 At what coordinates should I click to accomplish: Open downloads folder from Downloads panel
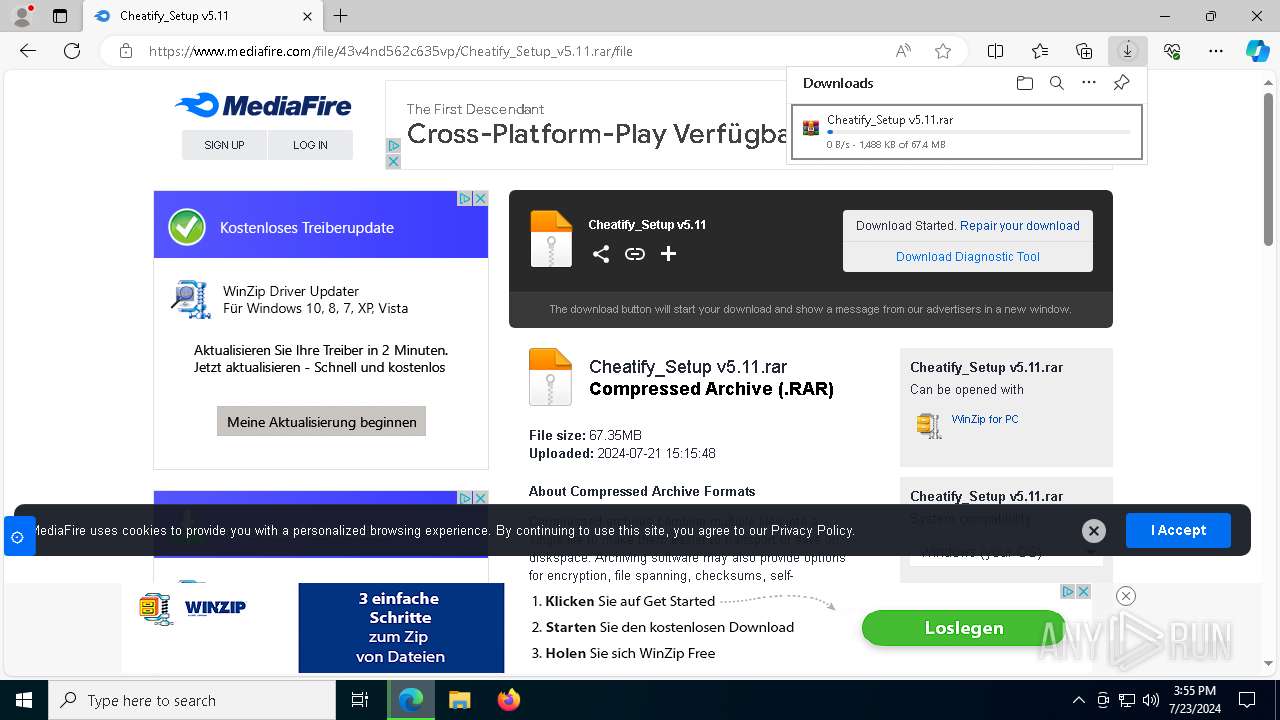(1024, 83)
